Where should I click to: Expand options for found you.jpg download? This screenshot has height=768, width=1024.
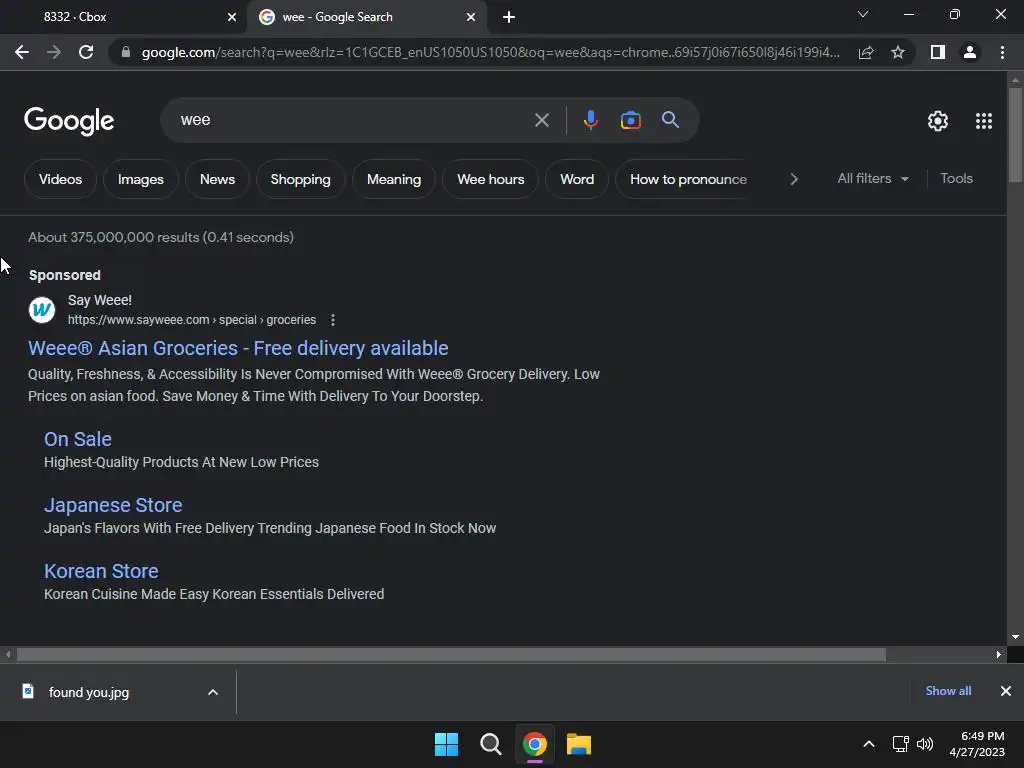(x=213, y=692)
